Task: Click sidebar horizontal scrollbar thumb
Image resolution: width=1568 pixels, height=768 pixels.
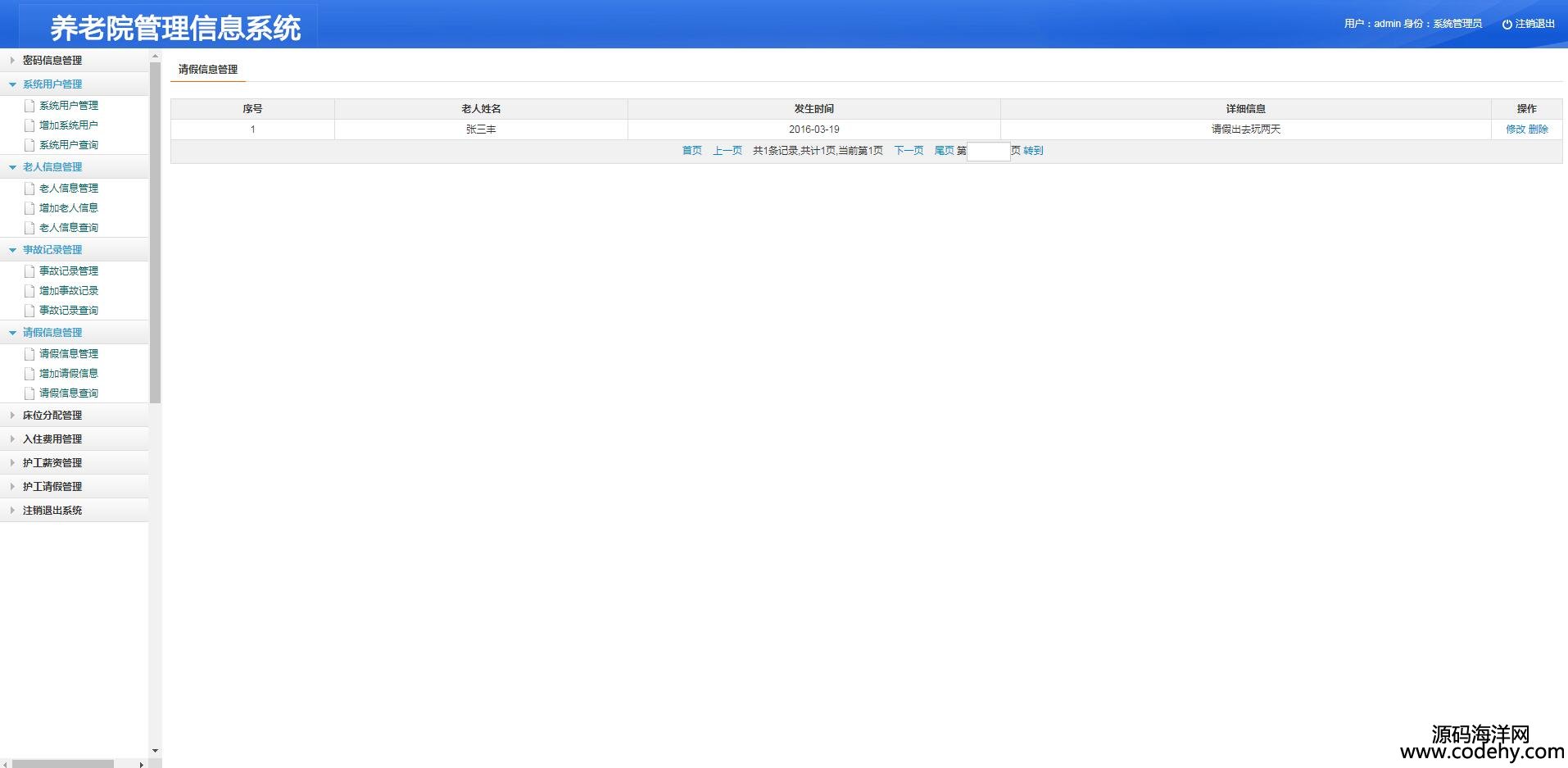Action: pos(63,764)
